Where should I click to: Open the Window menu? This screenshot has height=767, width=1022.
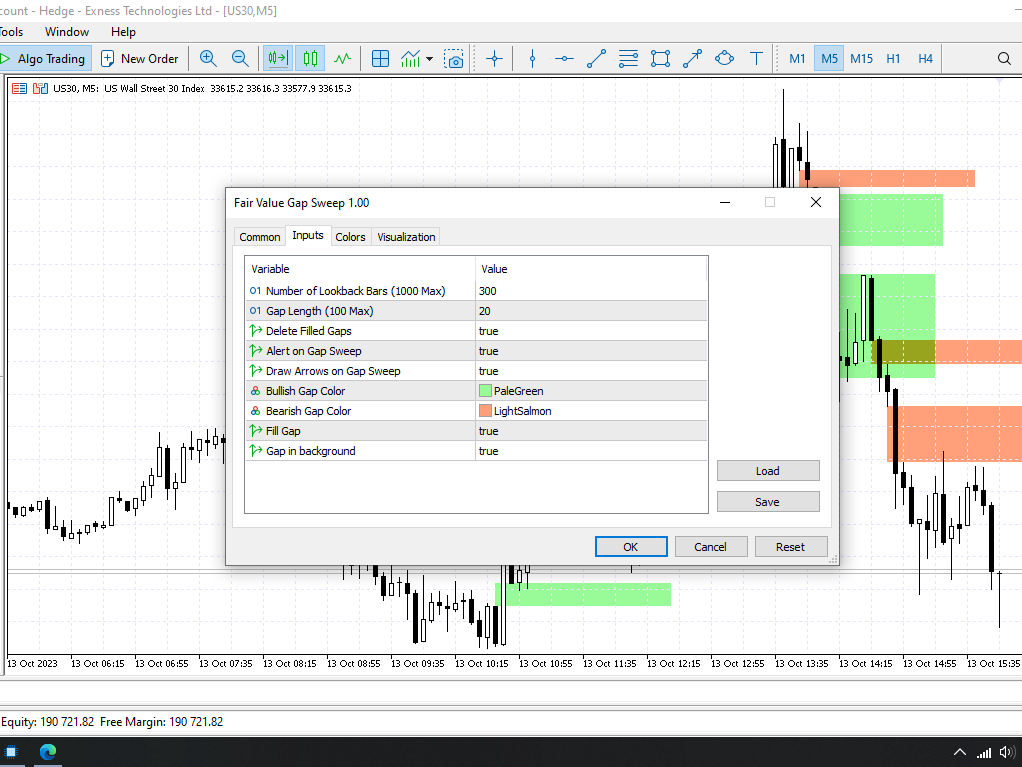point(66,31)
